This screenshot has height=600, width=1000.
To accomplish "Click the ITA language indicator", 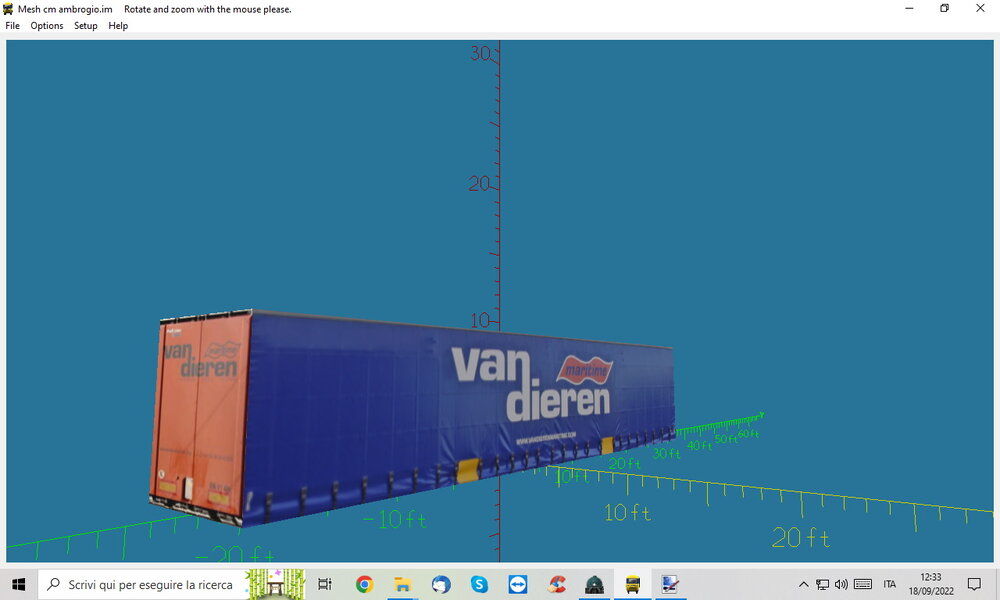I will [890, 584].
